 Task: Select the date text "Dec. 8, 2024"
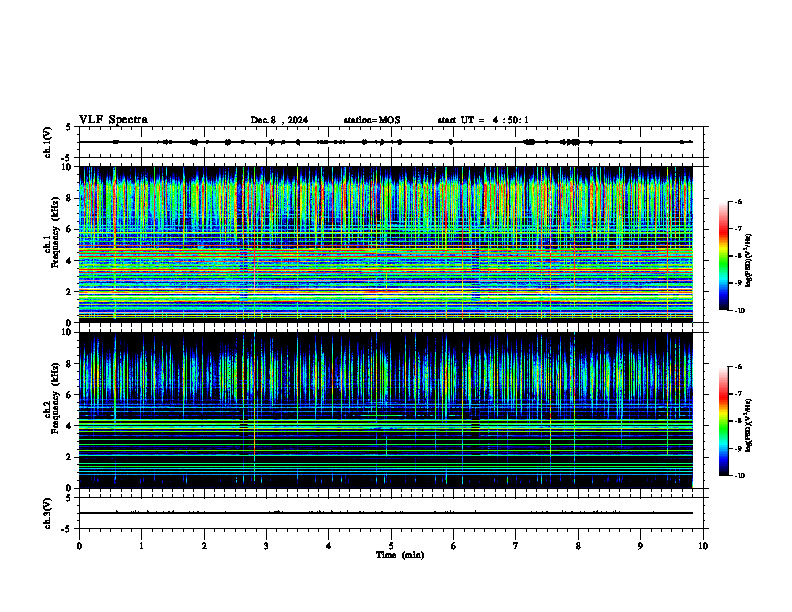tap(279, 120)
